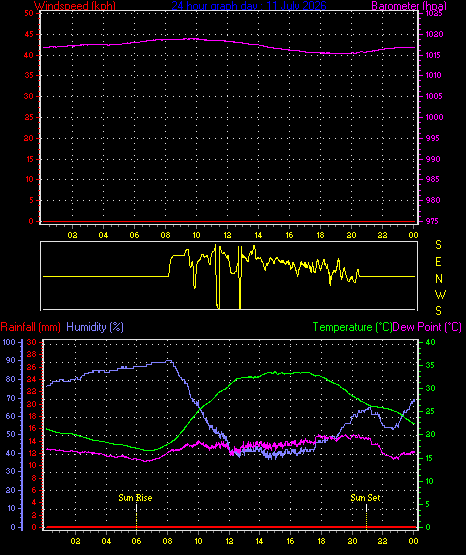Click the 1000 value on the Barometer axis
This screenshot has width=466, height=555.
tap(434, 117)
